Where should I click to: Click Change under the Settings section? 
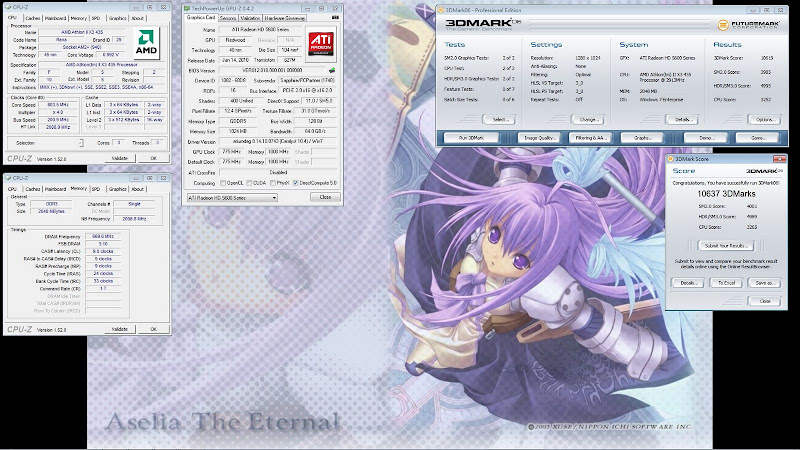point(588,119)
